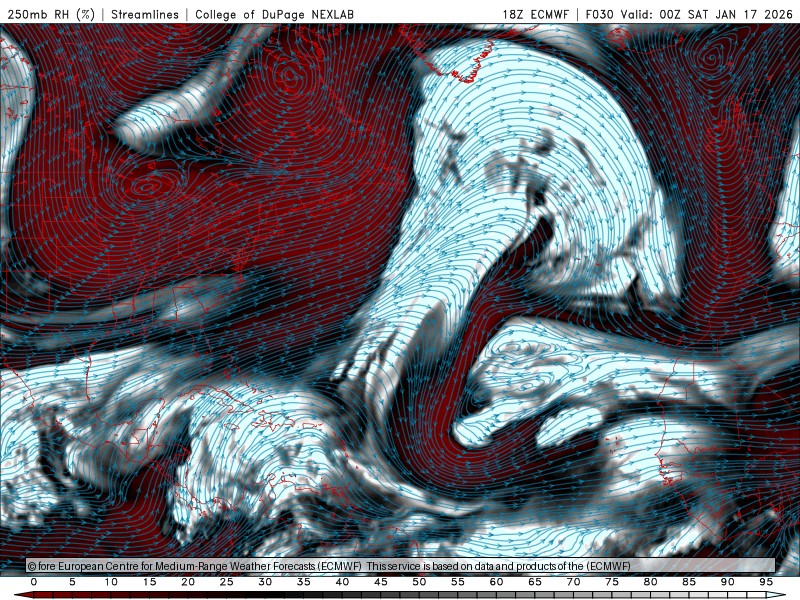Click the "65" color scale label

pos(535,582)
